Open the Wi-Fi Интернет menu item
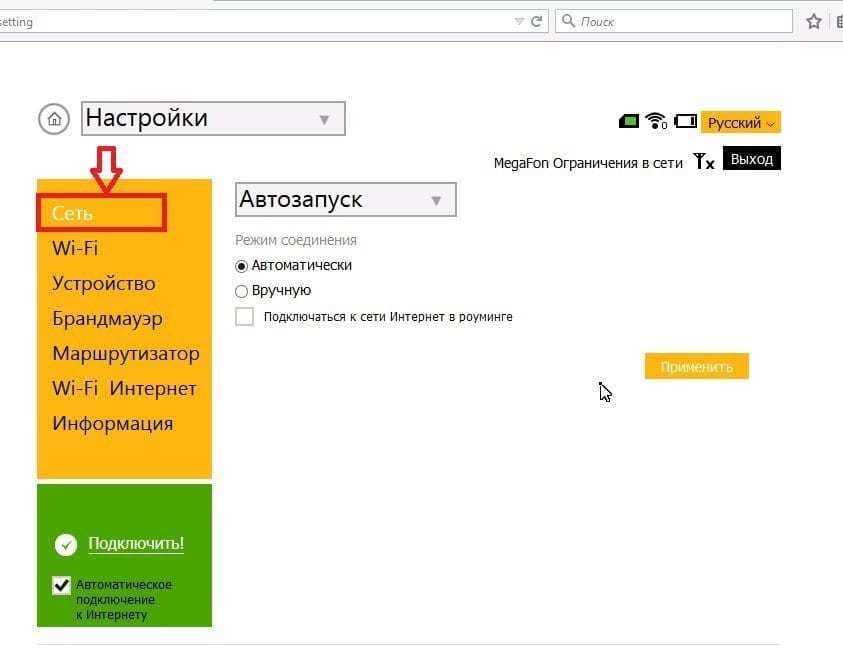 [x=124, y=389]
